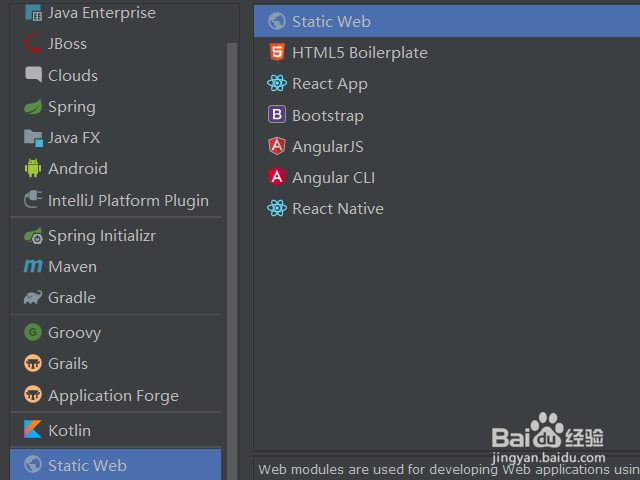
Task: Pick Spring Initializr from the list
Action: click(102, 236)
